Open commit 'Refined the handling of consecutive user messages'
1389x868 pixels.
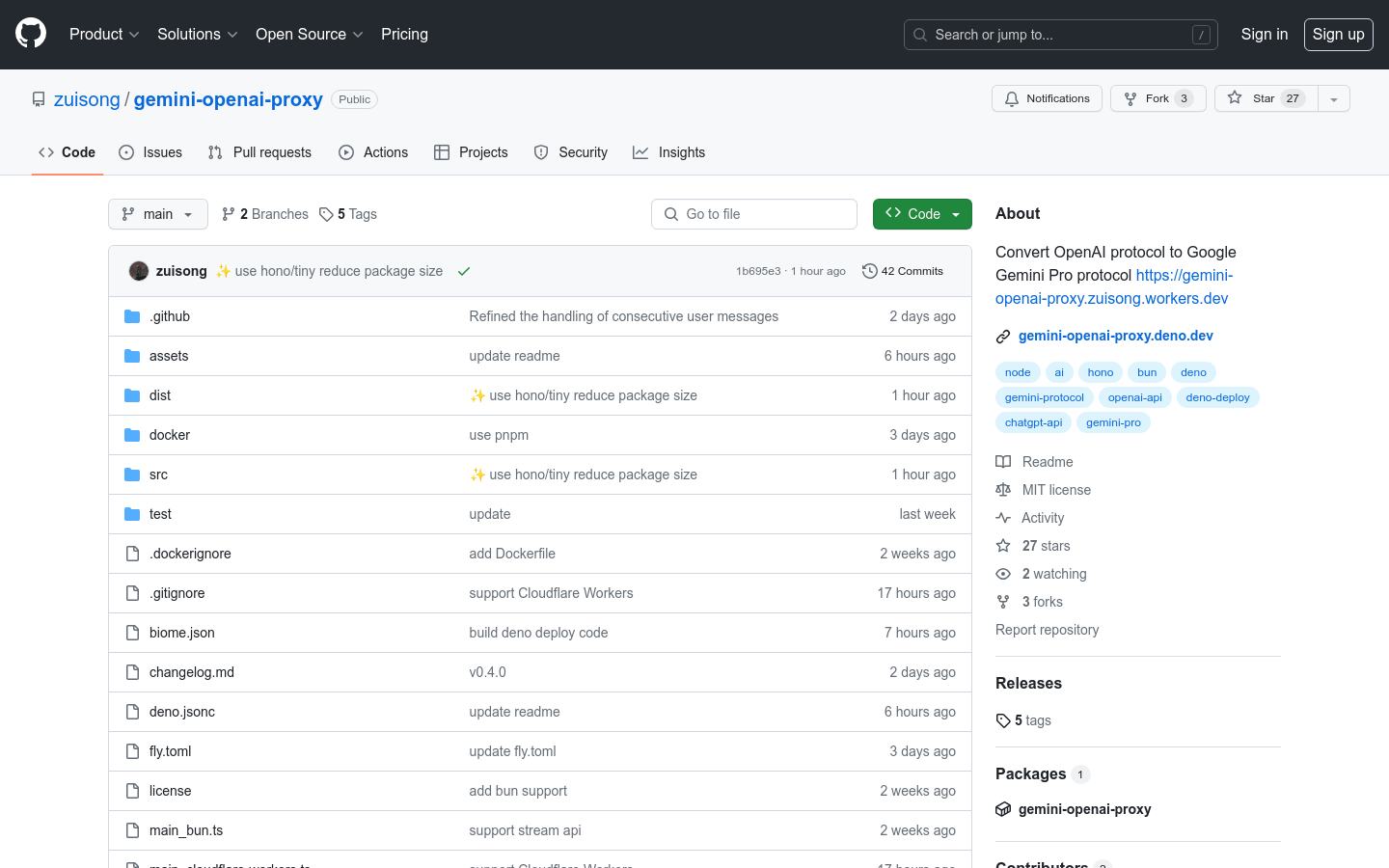(x=624, y=316)
